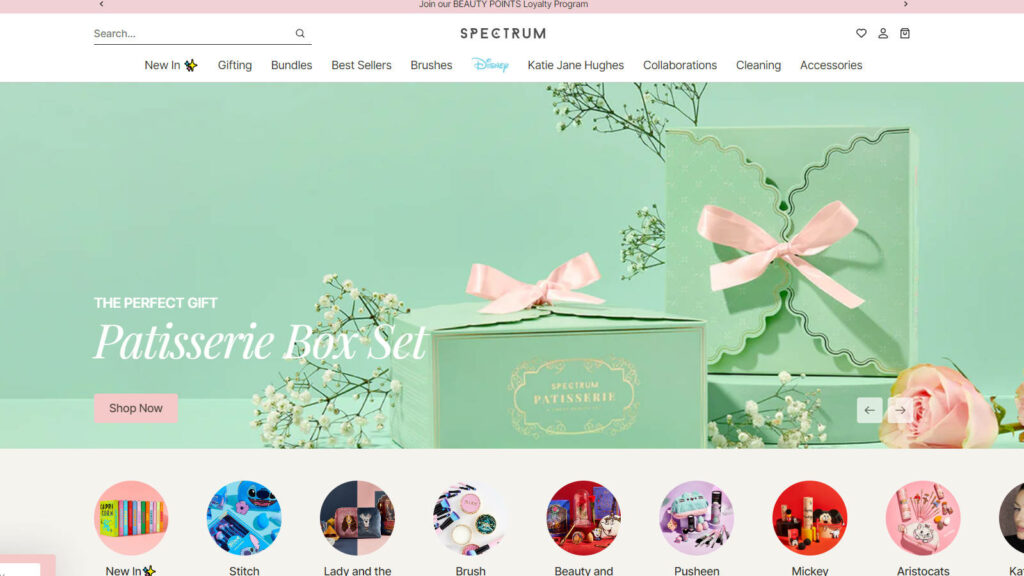
Task: Open the Stitch collection thumbnail
Action: 244,518
